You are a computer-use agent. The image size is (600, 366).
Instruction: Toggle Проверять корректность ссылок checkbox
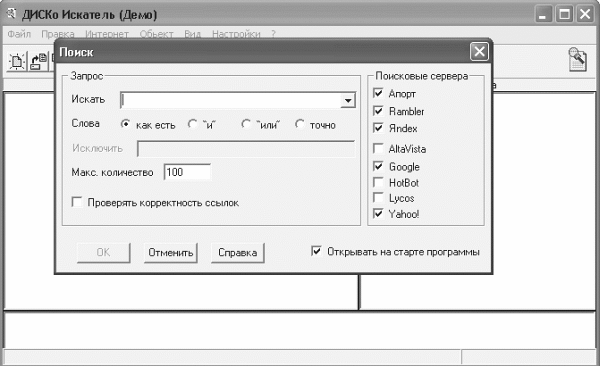tap(77, 202)
